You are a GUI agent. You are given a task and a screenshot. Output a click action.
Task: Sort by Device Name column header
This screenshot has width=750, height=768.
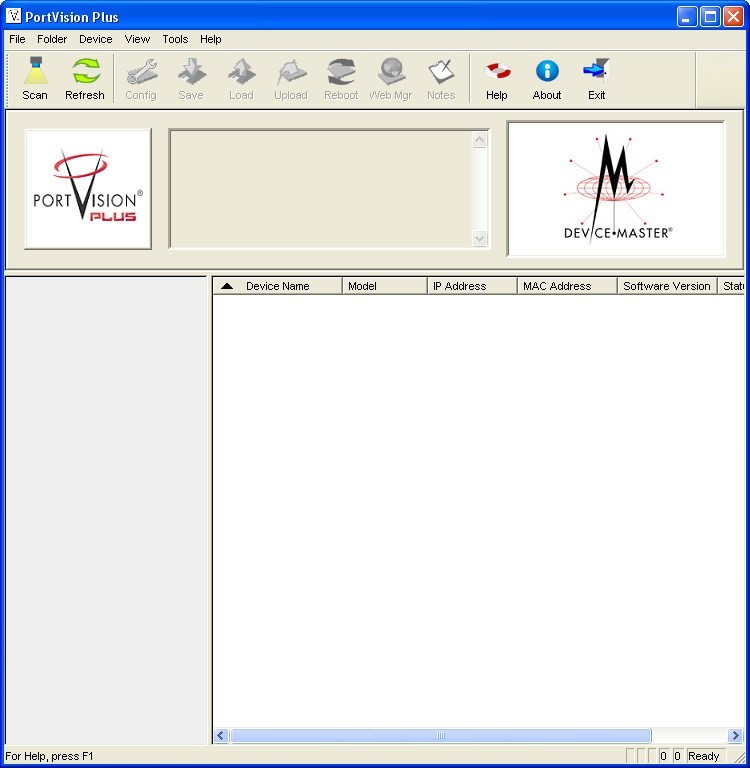pos(277,286)
